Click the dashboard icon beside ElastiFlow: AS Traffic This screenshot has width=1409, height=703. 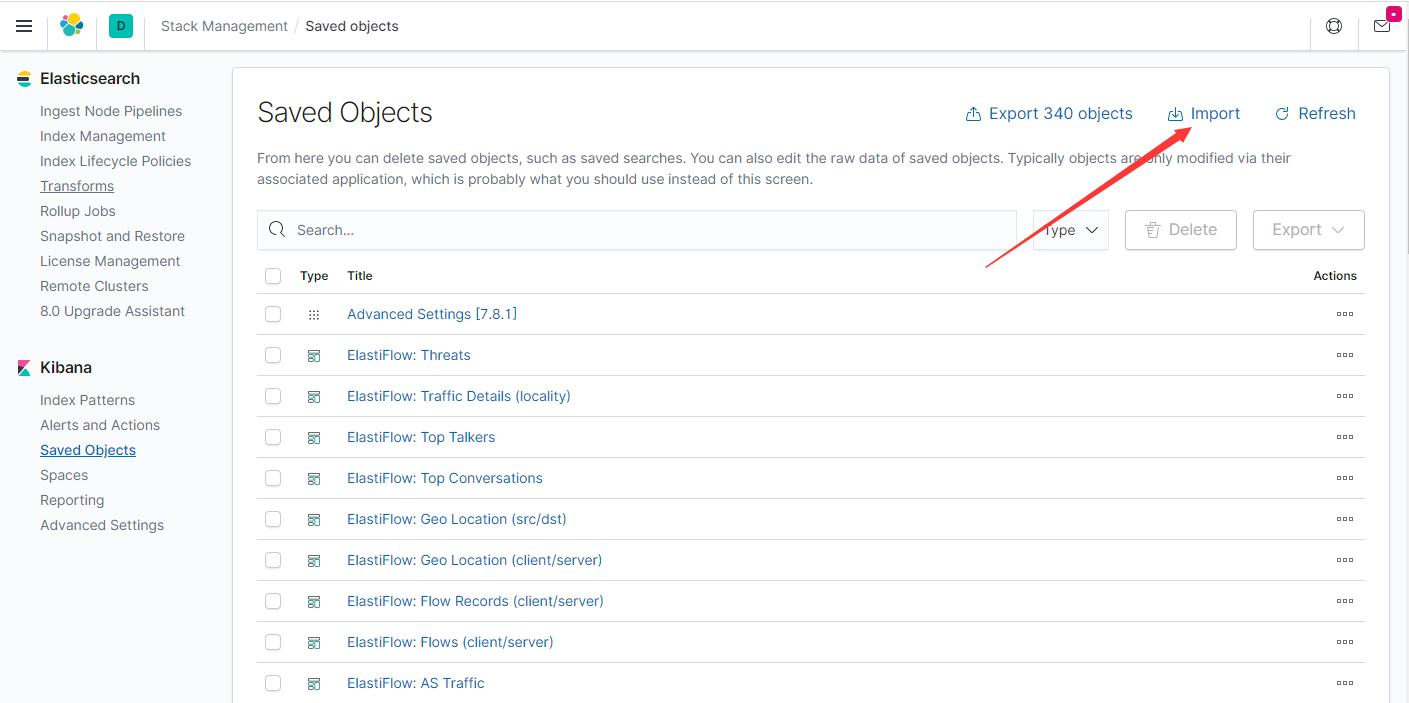(314, 683)
